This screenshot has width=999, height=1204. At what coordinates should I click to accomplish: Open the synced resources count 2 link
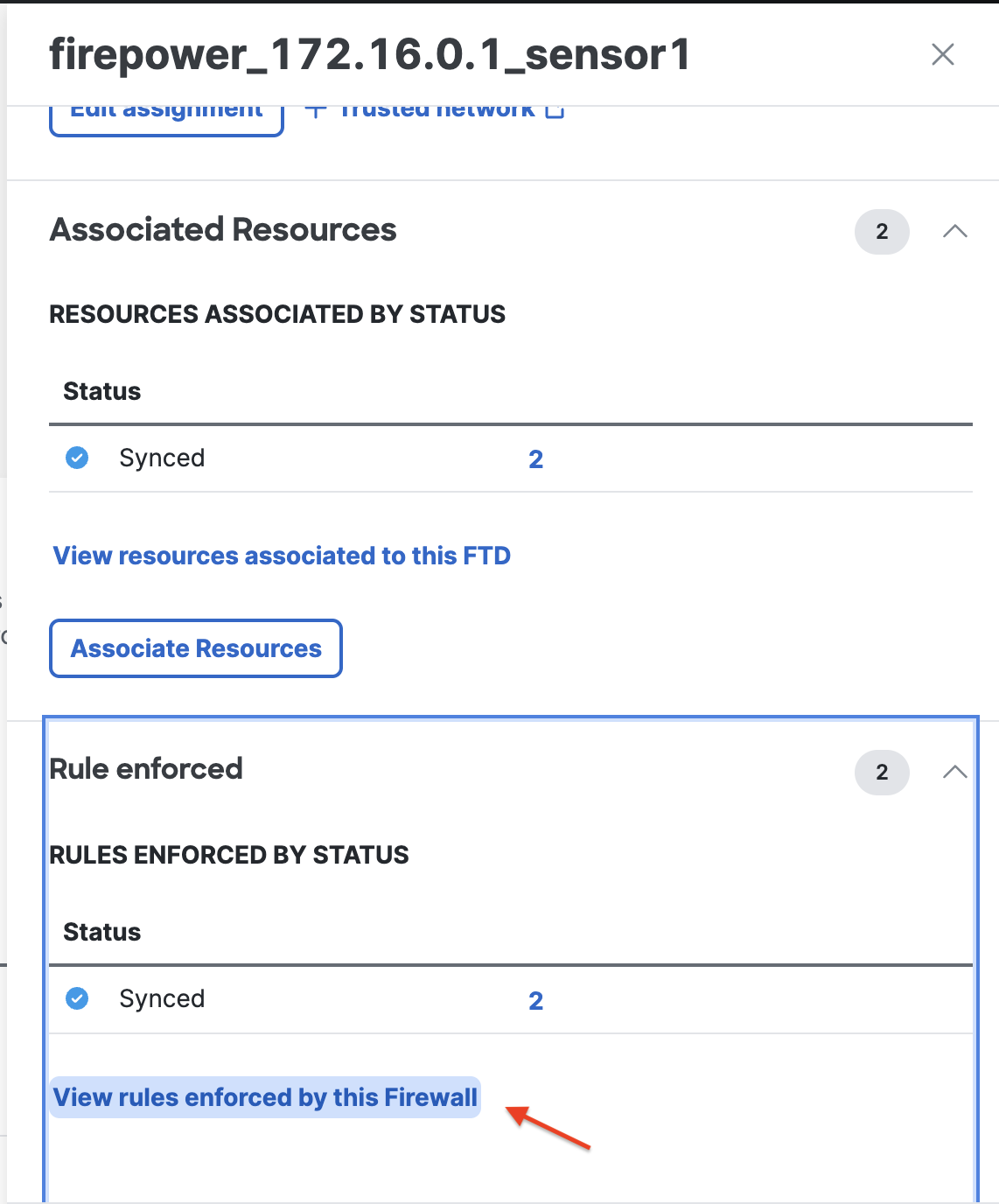(x=535, y=459)
